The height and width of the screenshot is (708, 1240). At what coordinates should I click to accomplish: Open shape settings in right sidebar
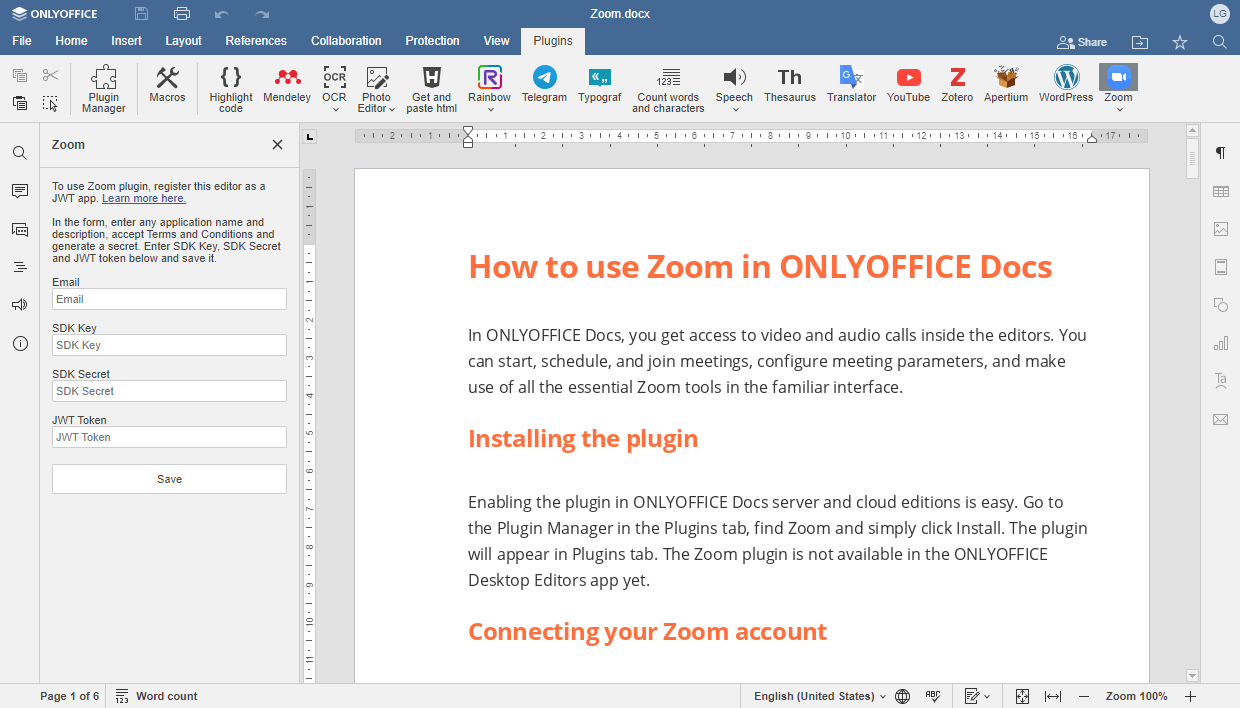tap(1220, 305)
